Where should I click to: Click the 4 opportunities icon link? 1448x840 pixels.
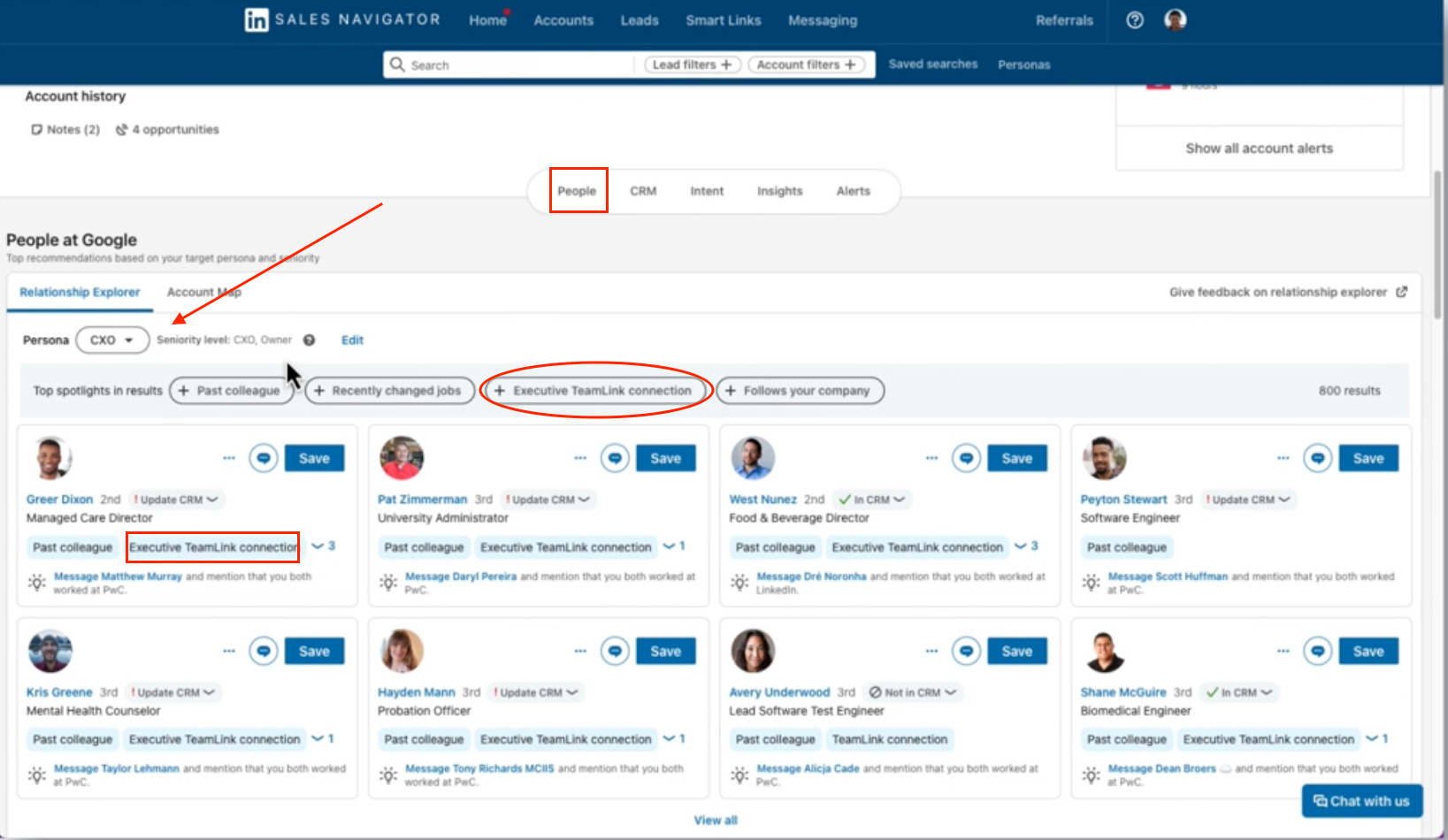pos(167,129)
